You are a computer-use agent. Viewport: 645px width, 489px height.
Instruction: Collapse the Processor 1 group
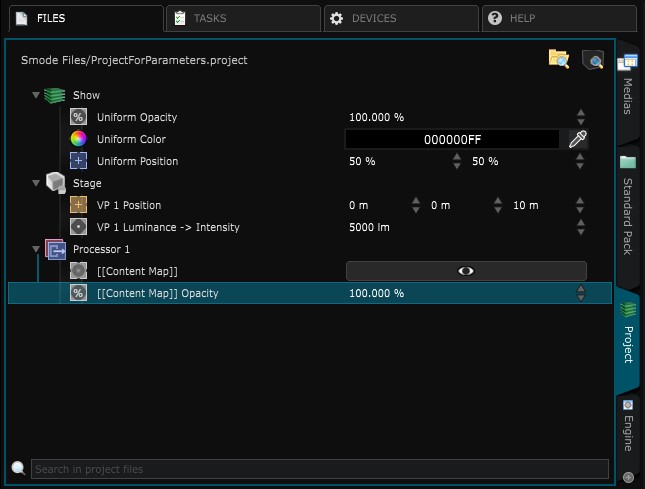[36, 249]
